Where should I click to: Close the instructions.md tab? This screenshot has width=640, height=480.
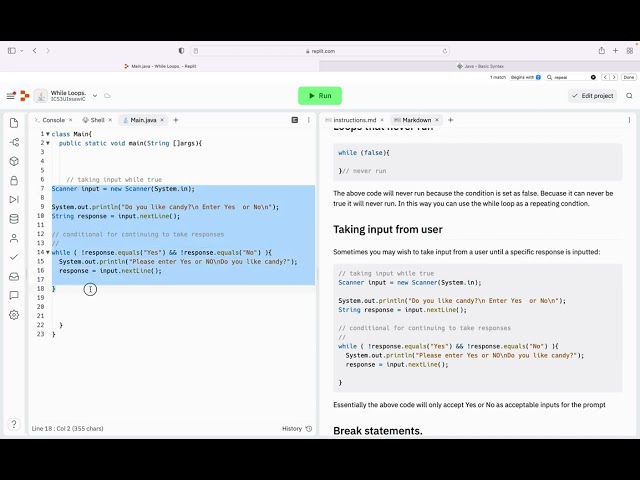point(382,120)
